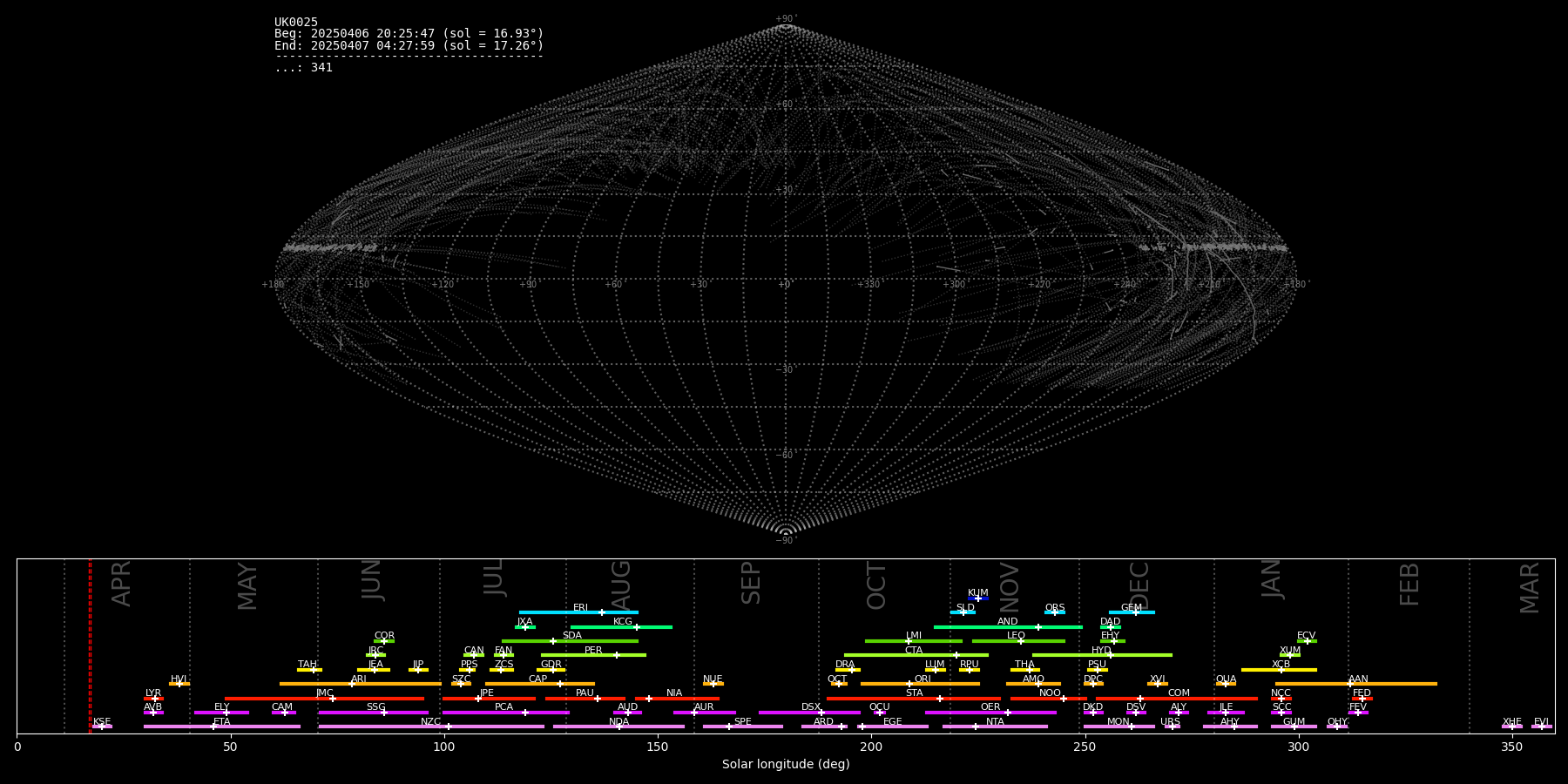Select the DRA shower label
This screenshot has width=1568, height=784.
(x=845, y=665)
